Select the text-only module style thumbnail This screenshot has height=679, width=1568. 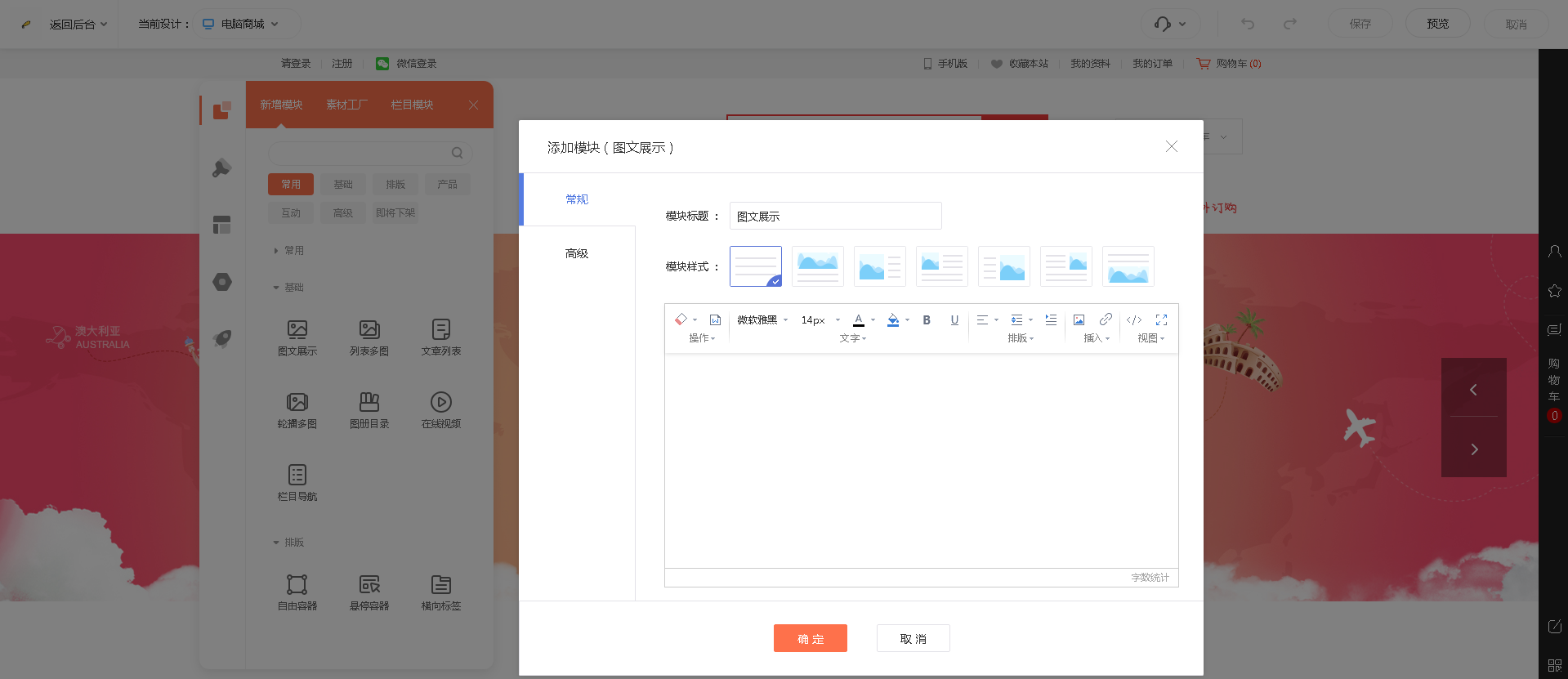pos(756,266)
